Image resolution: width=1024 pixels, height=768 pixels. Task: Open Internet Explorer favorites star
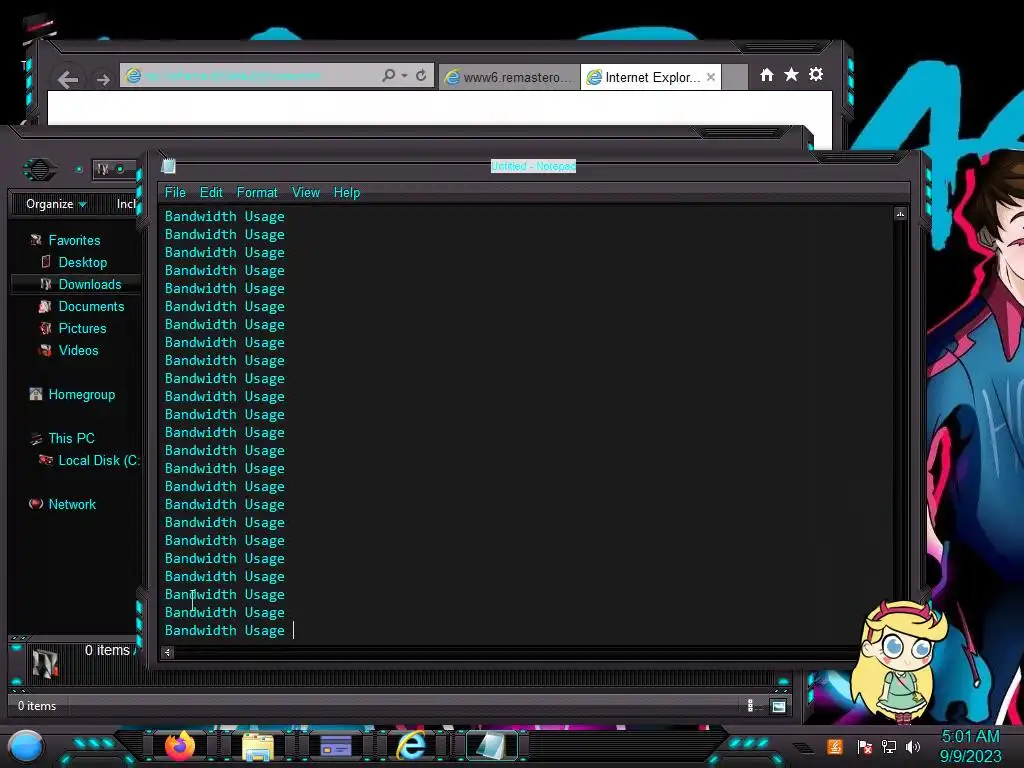point(791,74)
